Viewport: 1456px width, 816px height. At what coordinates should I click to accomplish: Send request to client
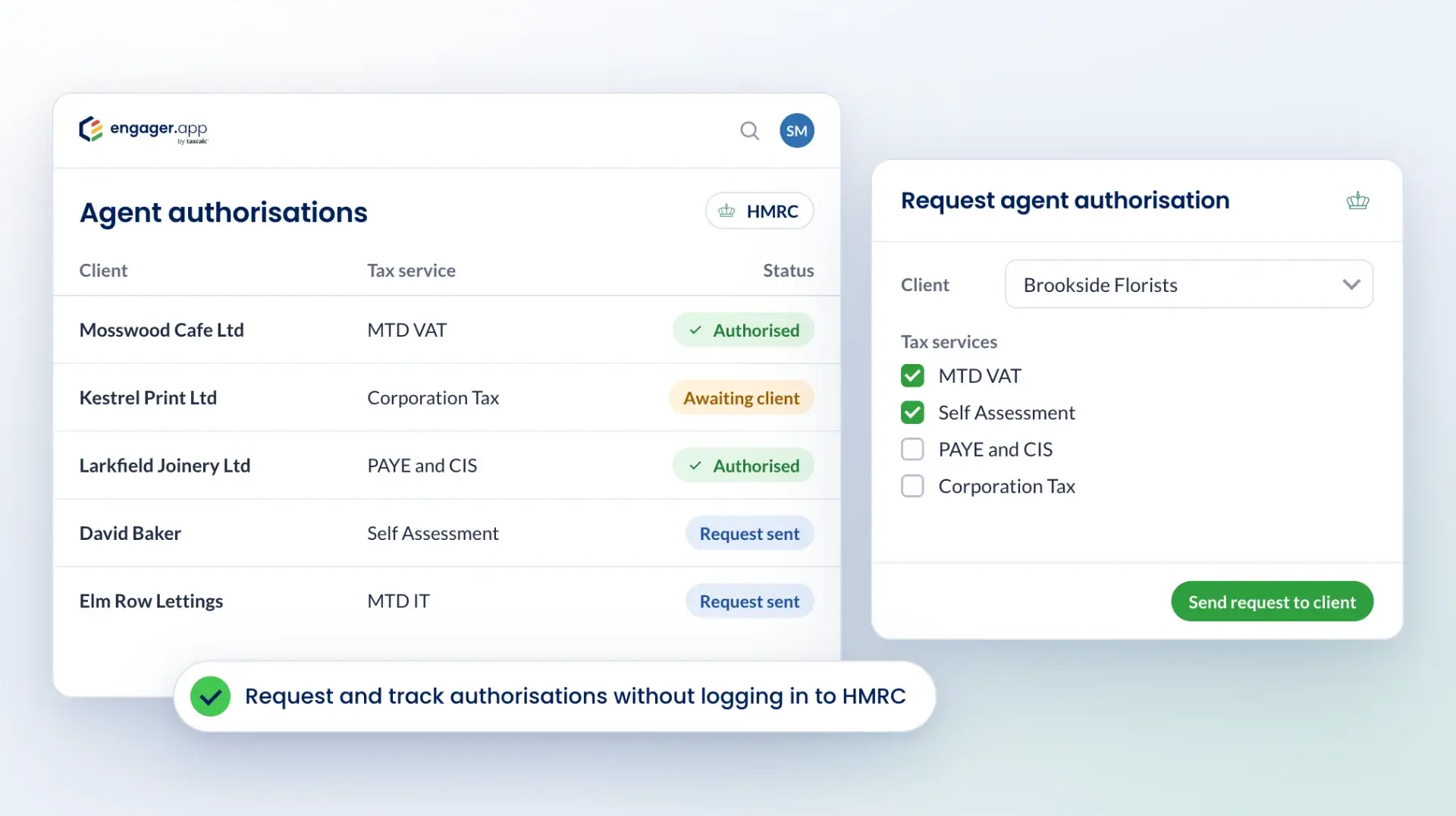[1272, 602]
